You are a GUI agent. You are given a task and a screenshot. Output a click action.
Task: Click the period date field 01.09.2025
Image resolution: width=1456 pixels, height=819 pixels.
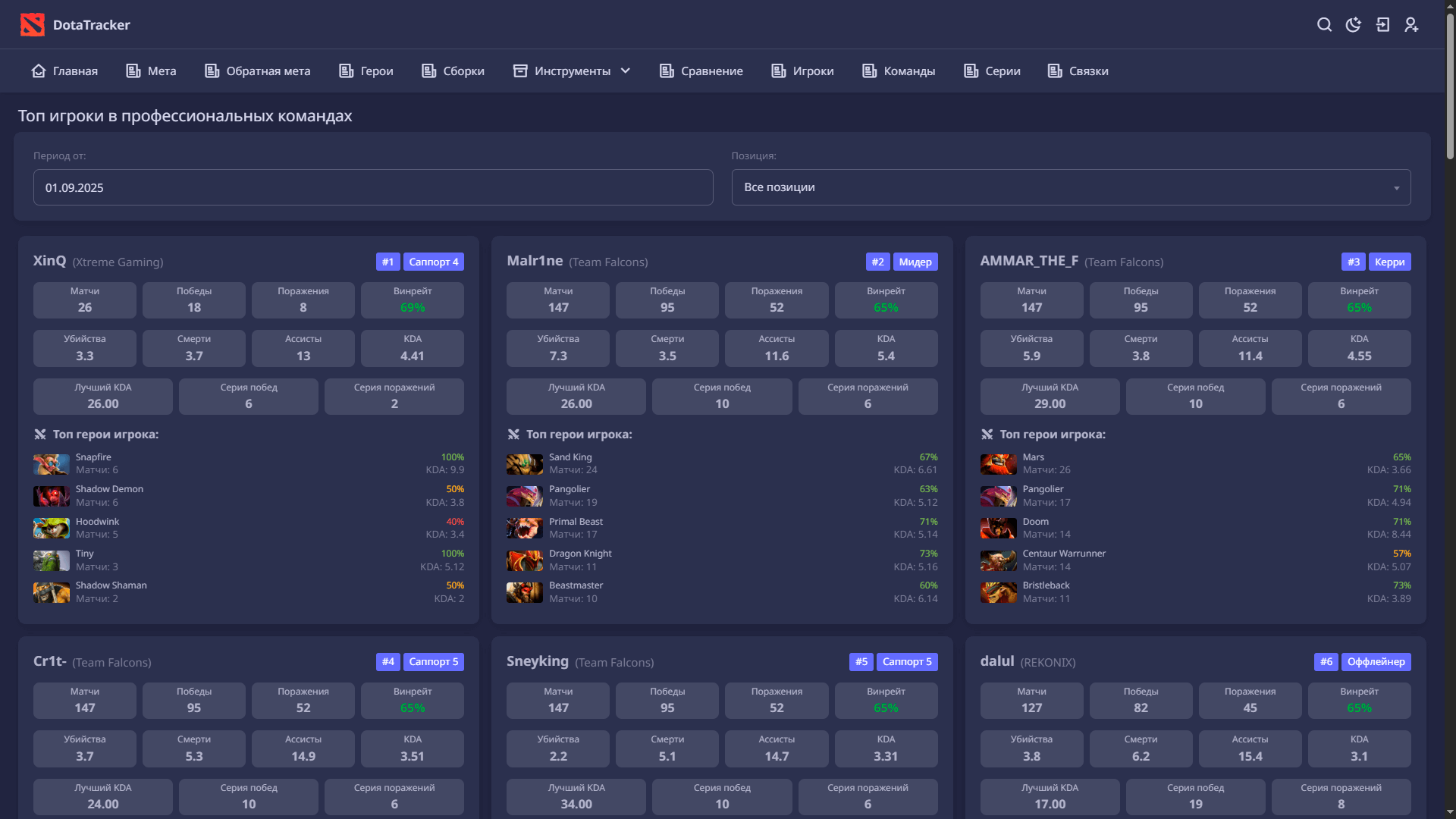(x=373, y=187)
